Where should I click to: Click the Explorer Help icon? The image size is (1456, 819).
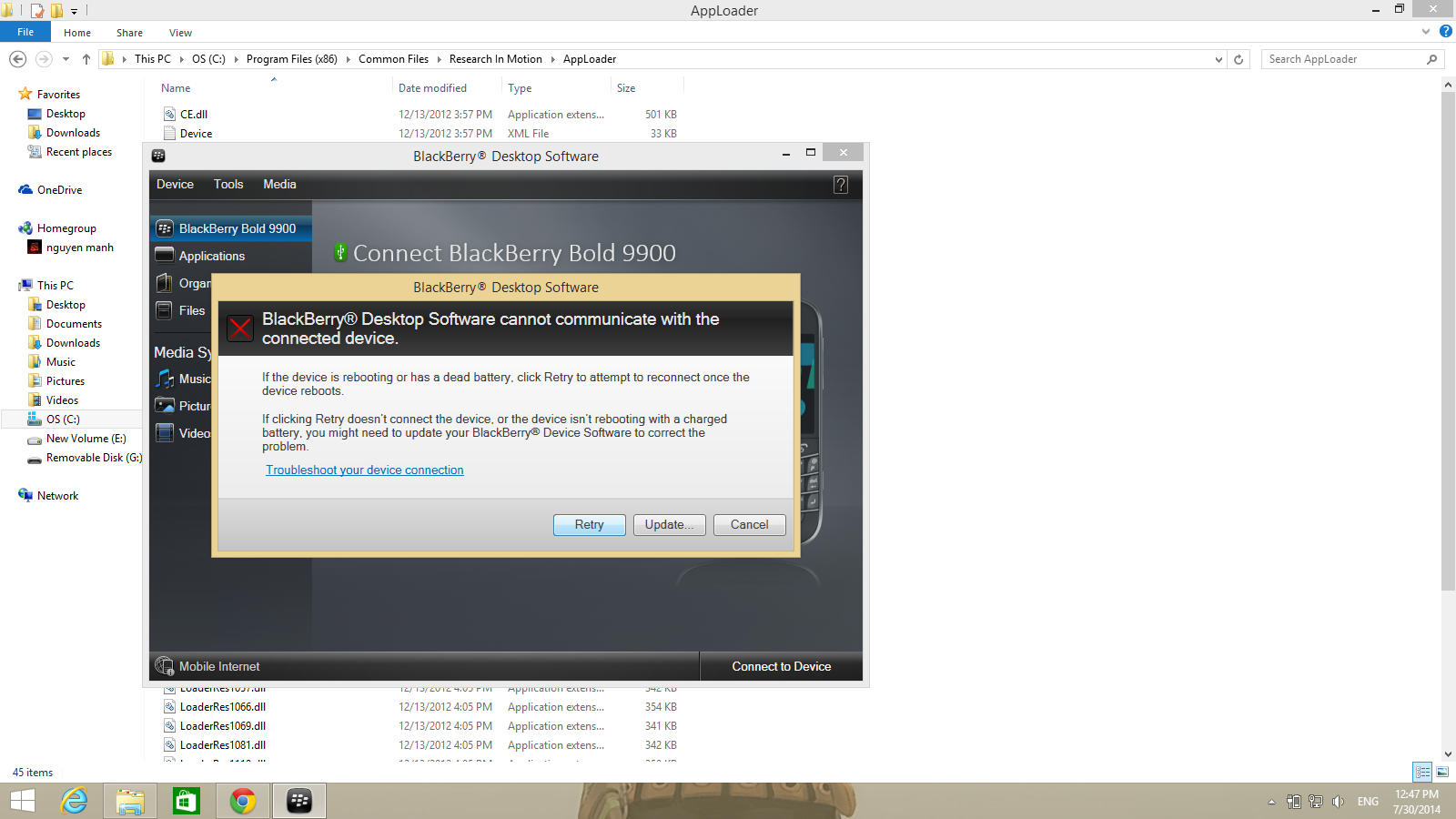point(1445,32)
